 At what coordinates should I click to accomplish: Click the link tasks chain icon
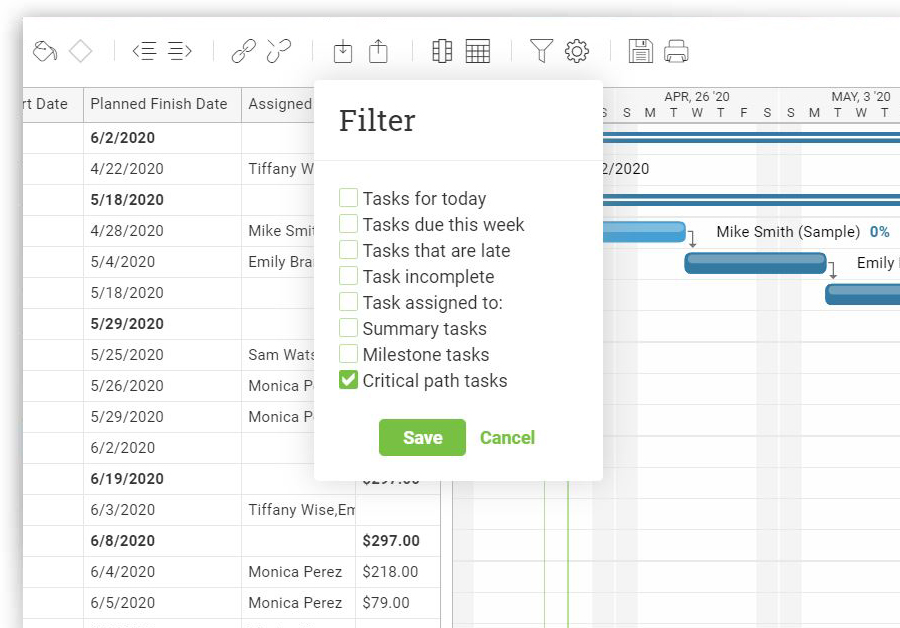(244, 51)
